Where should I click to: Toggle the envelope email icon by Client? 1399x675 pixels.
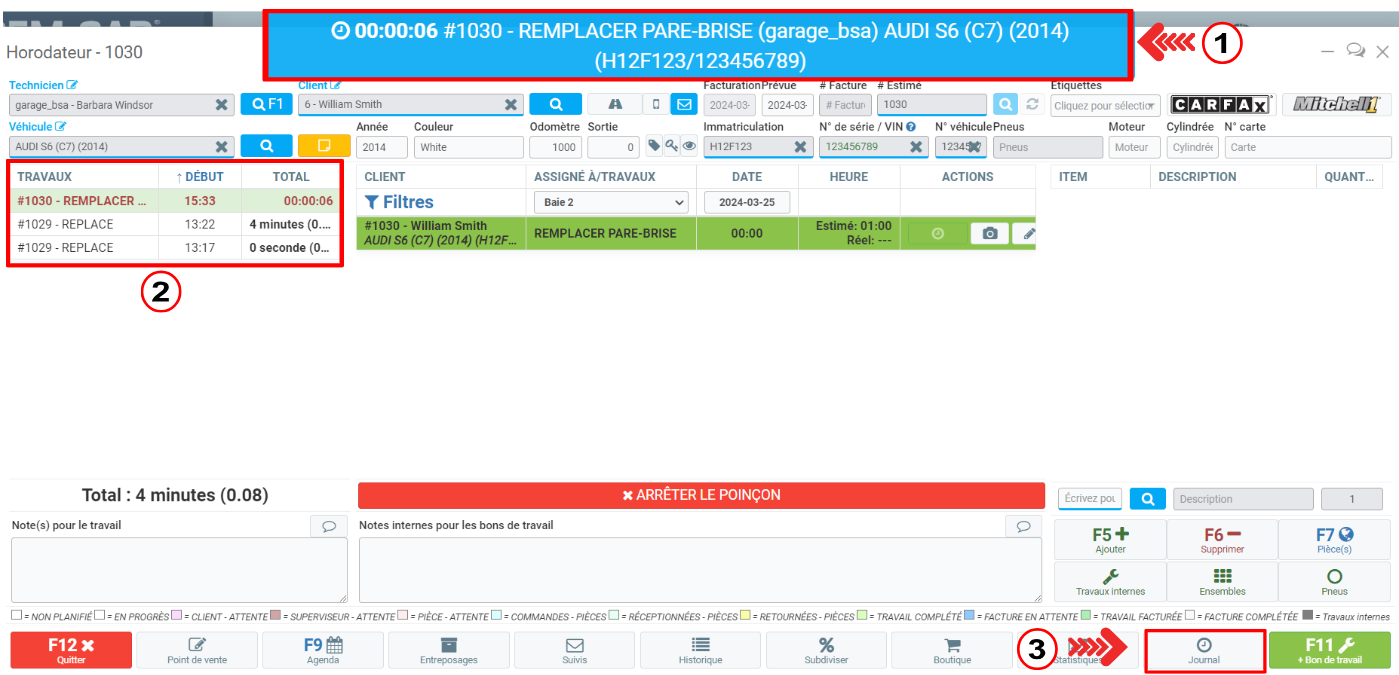[x=683, y=104]
